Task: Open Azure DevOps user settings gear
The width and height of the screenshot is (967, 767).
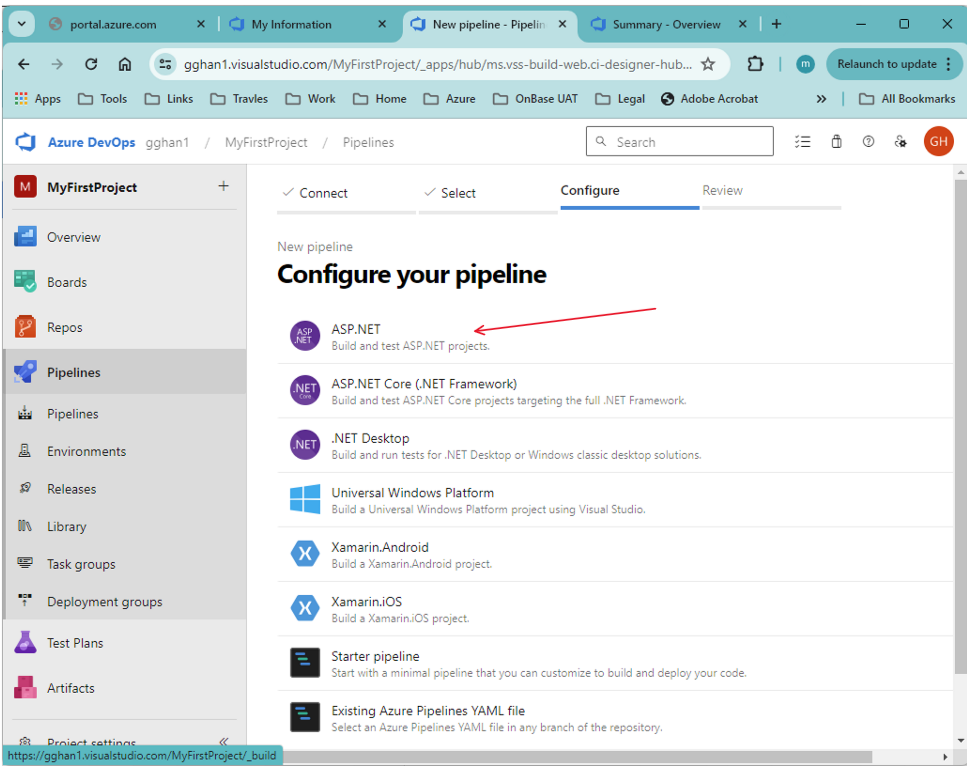Action: coord(900,142)
